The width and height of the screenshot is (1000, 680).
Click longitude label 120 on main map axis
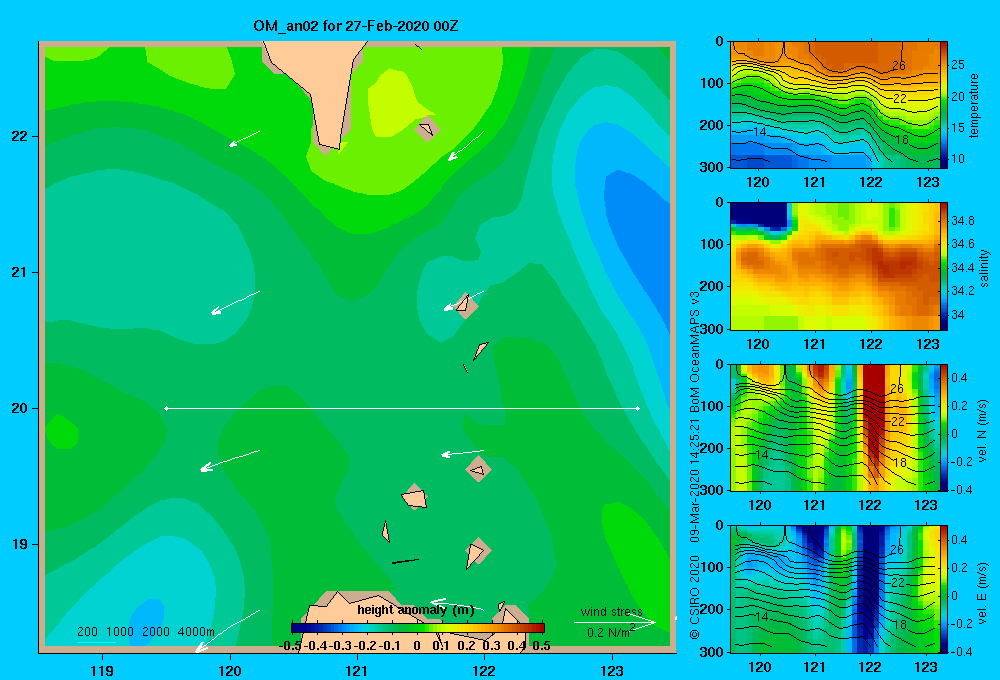230,670
